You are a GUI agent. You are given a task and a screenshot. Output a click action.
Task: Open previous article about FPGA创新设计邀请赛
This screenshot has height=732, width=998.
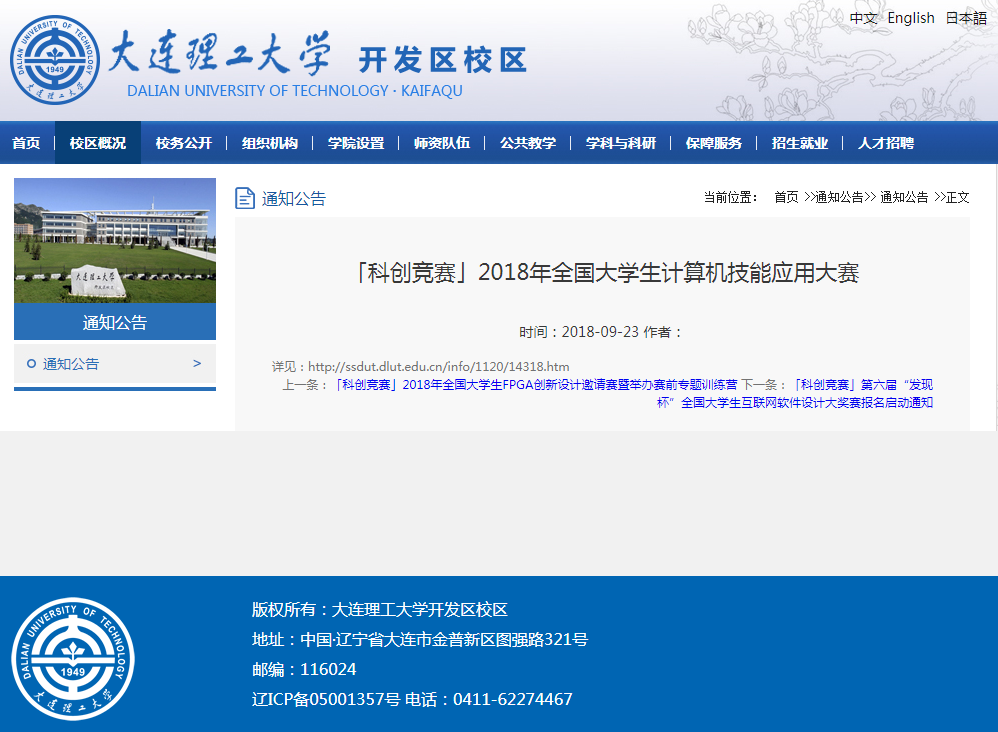tap(537, 385)
